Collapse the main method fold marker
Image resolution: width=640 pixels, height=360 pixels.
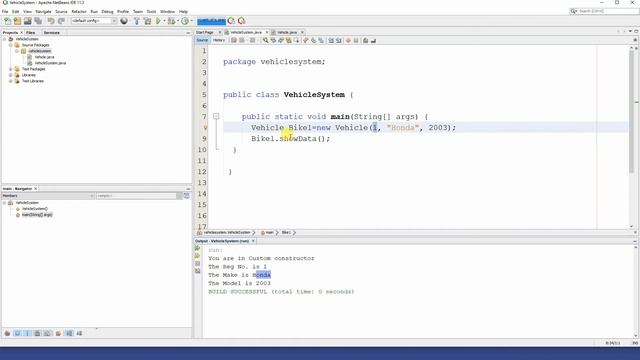click(216, 117)
